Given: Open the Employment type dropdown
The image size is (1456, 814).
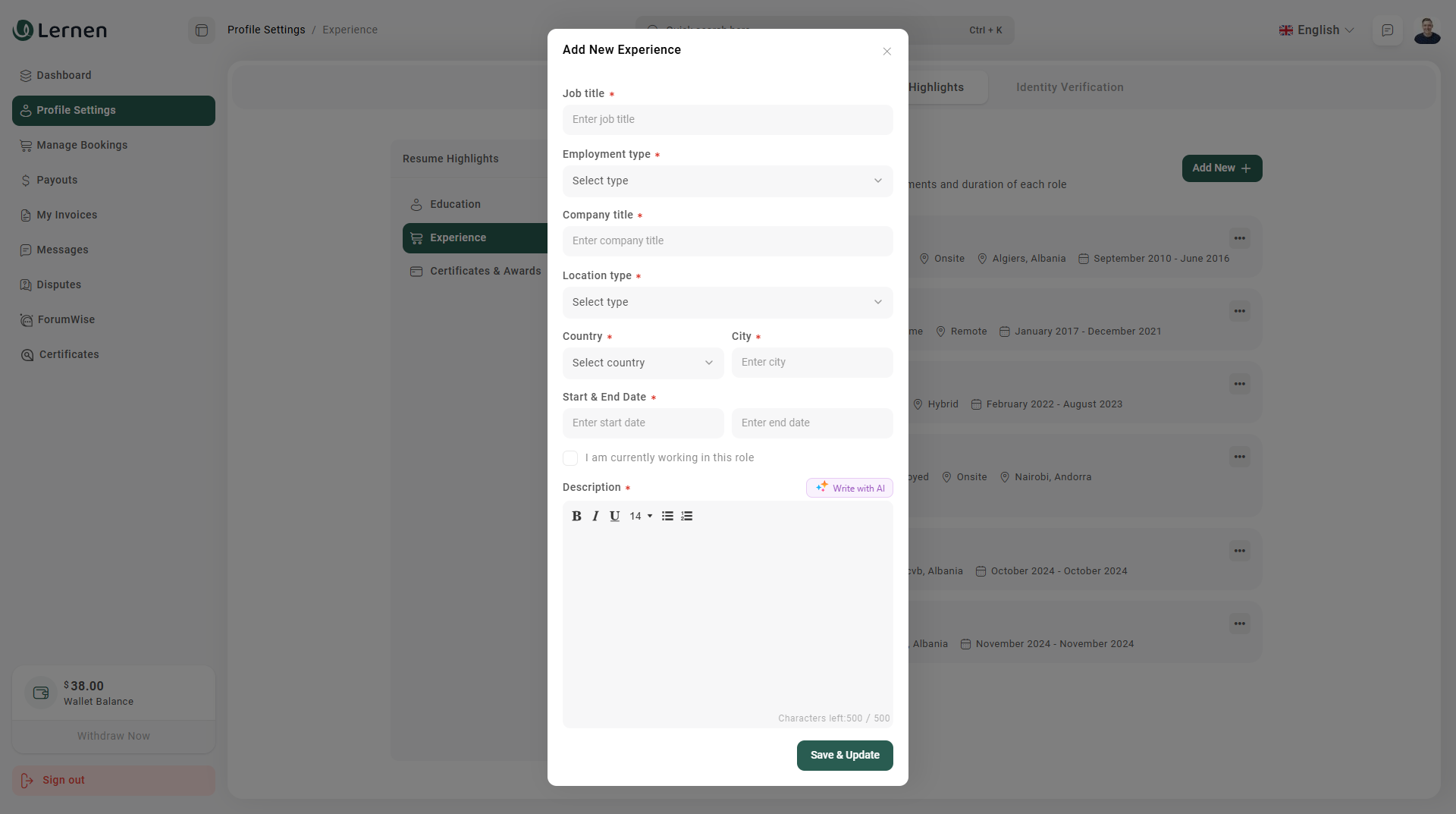Looking at the screenshot, I should click(x=727, y=181).
